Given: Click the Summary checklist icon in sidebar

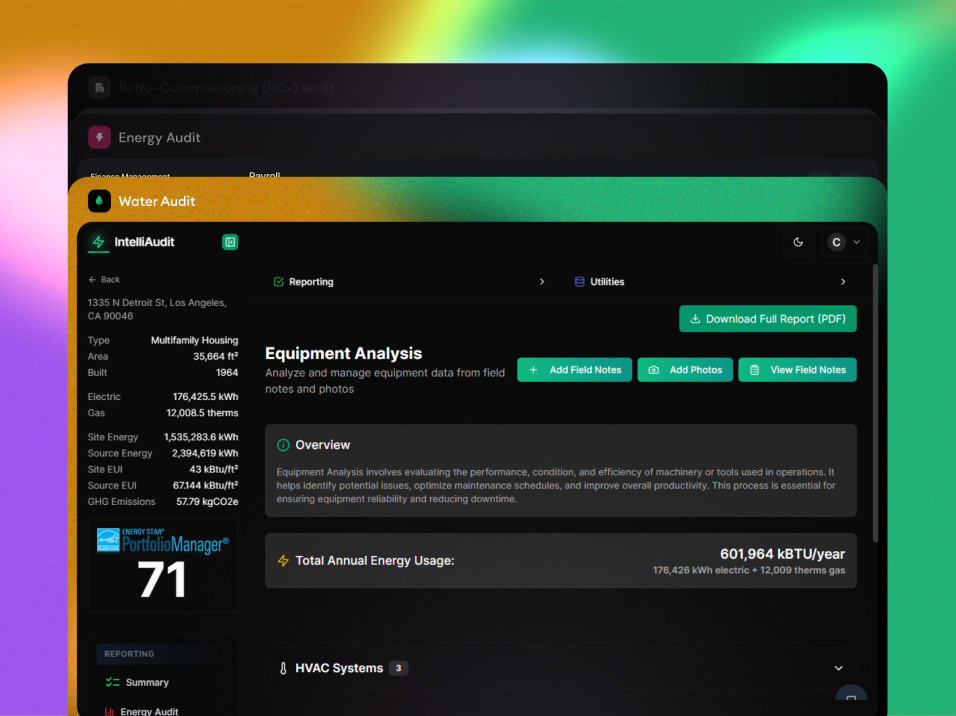Looking at the screenshot, I should click(112, 682).
